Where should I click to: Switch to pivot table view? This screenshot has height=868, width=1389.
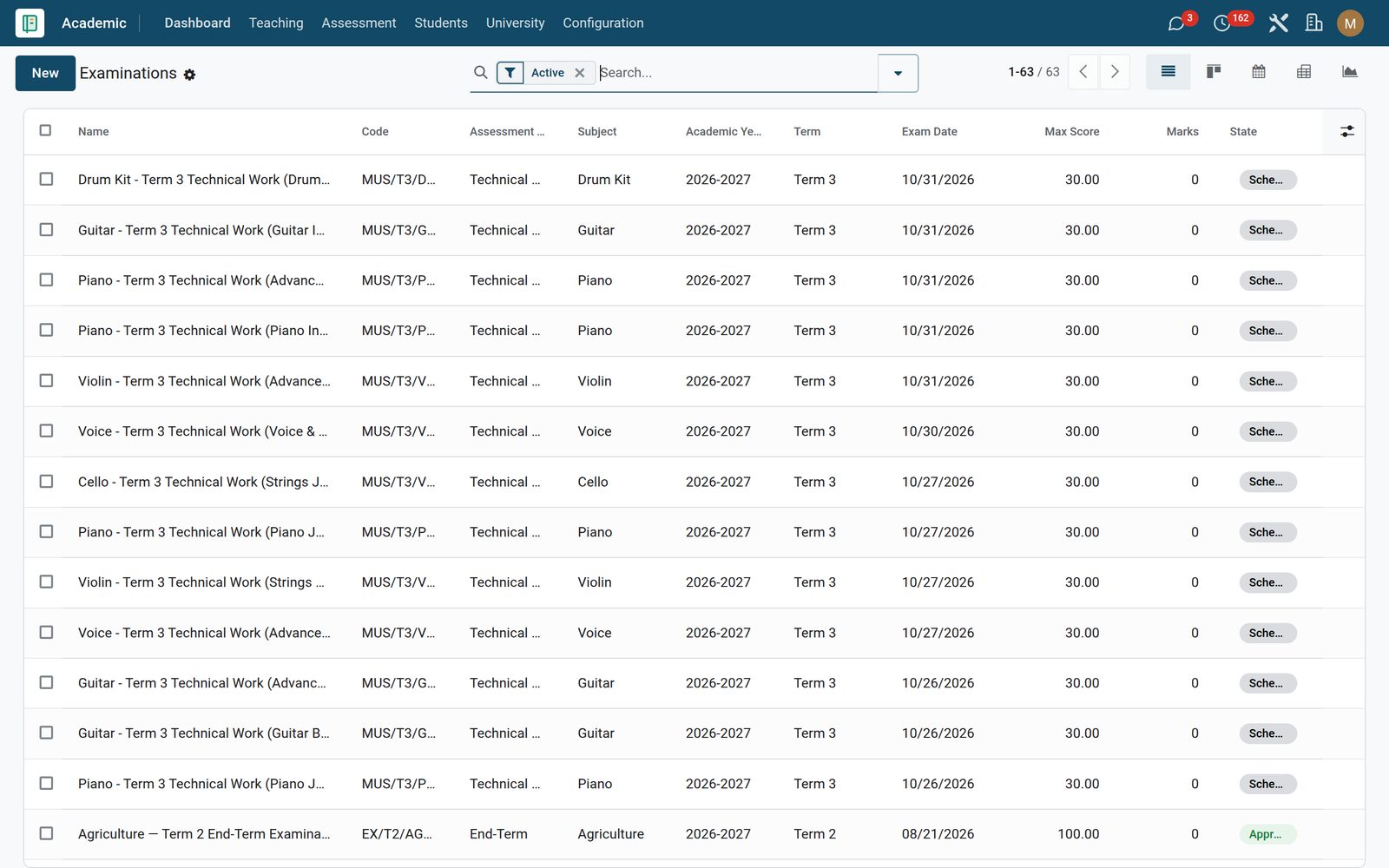[x=1304, y=72]
